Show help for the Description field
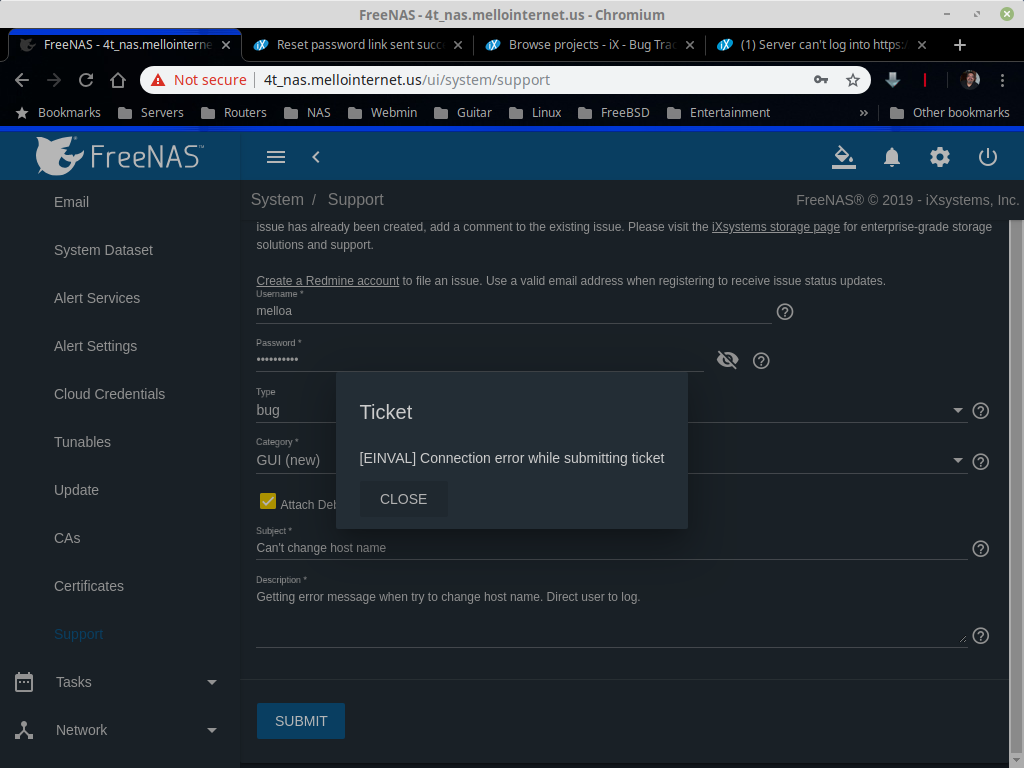 click(980, 635)
